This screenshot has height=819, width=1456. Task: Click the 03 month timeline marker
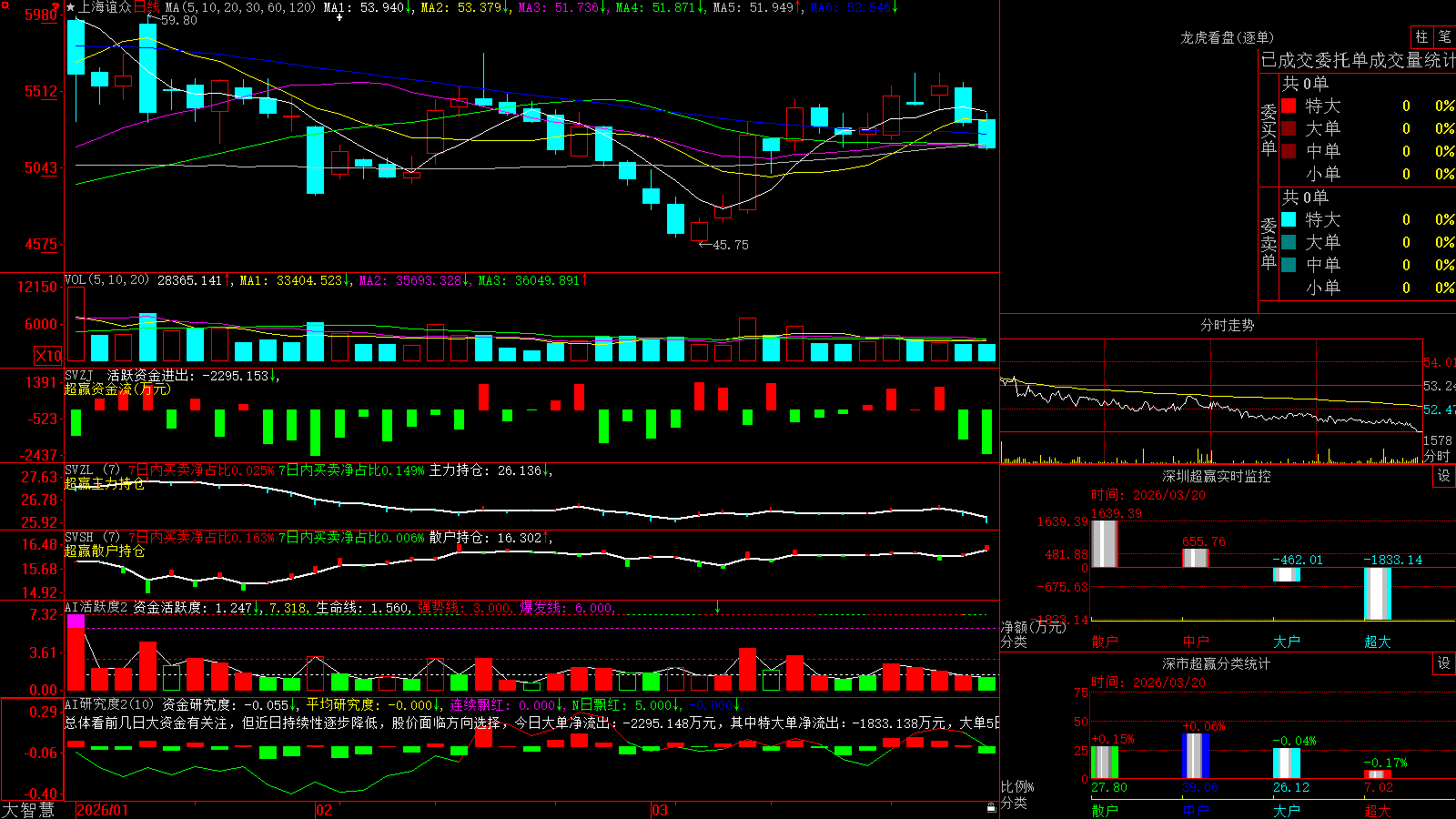pos(660,810)
